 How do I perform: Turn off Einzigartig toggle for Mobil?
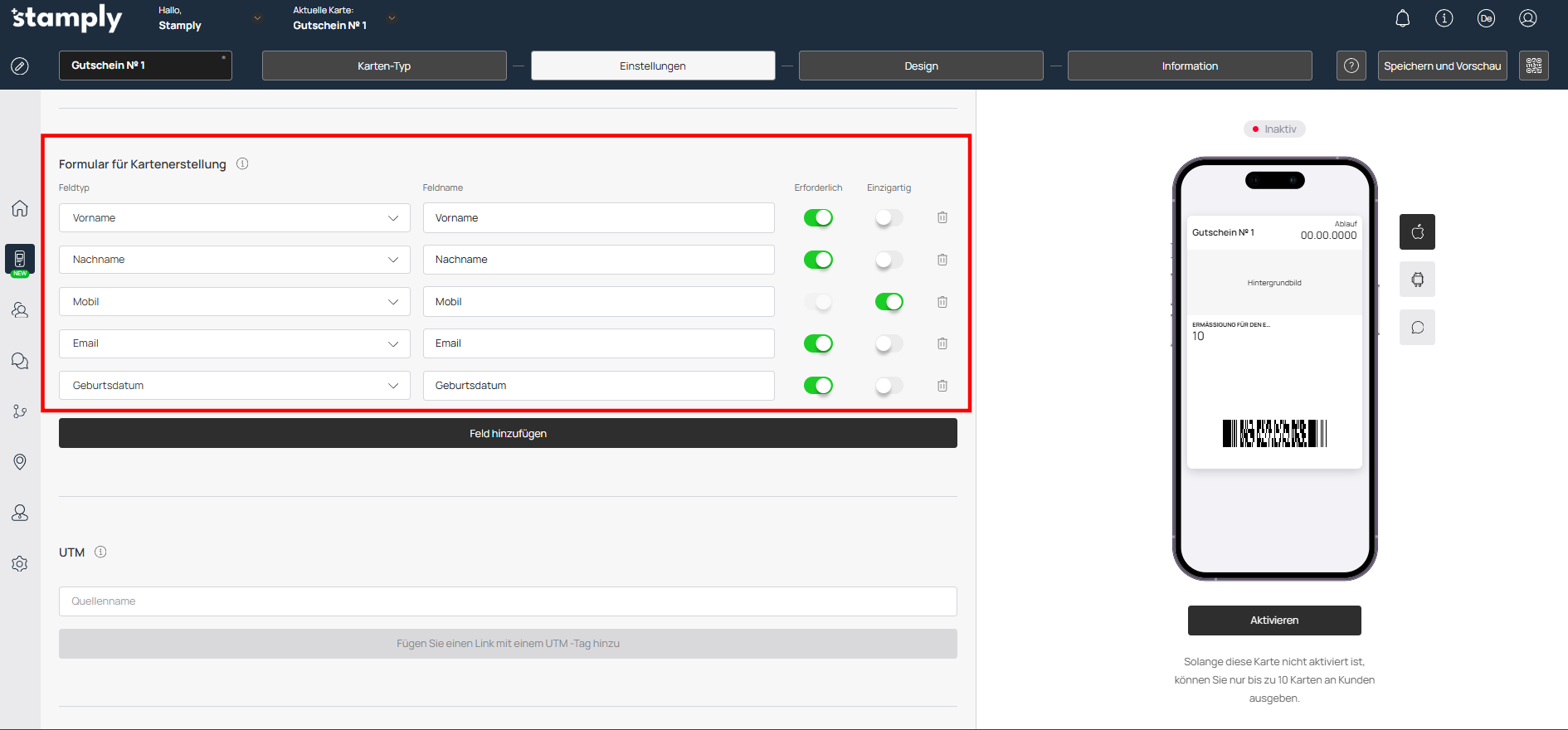889,302
